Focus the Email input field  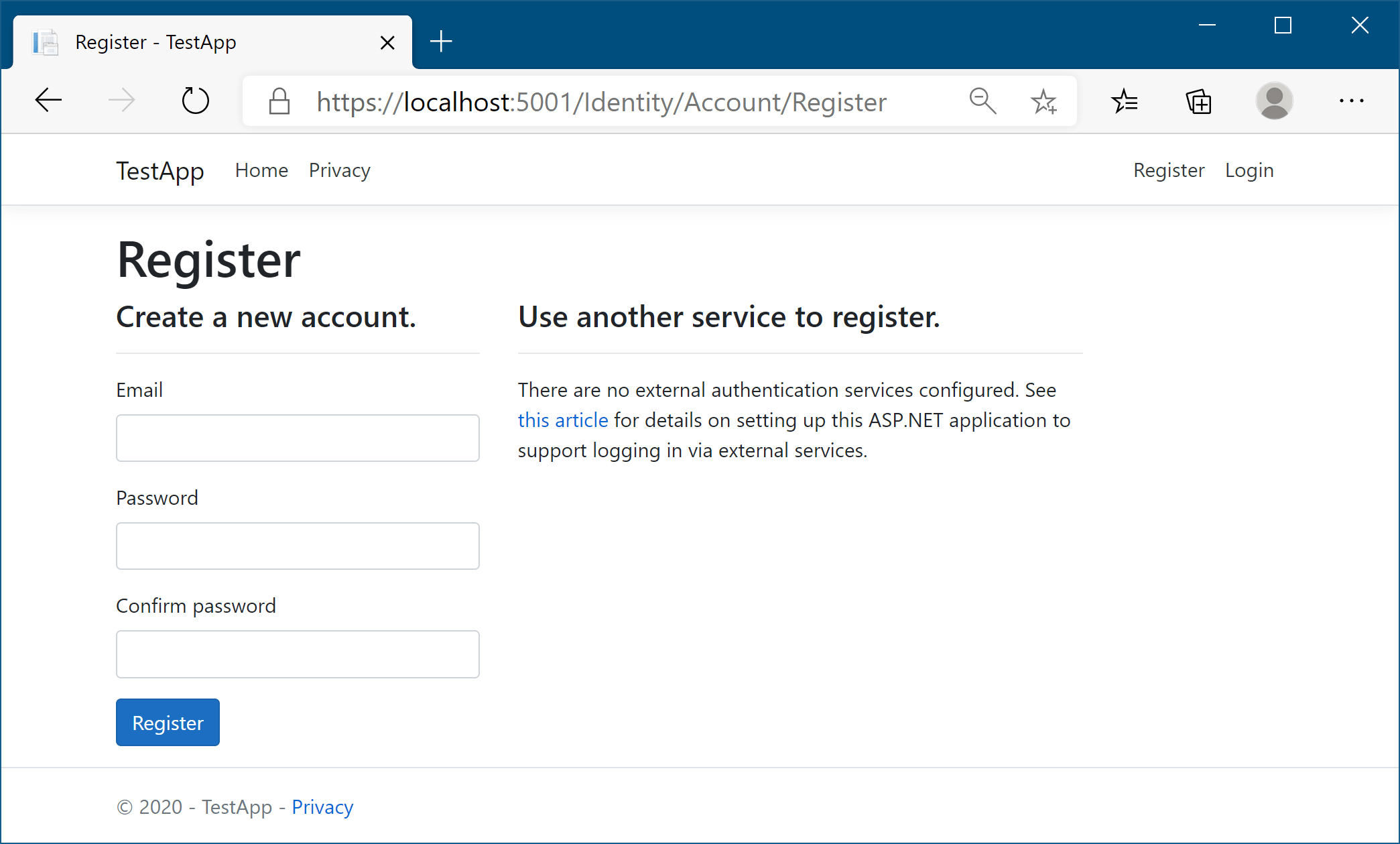[298, 438]
